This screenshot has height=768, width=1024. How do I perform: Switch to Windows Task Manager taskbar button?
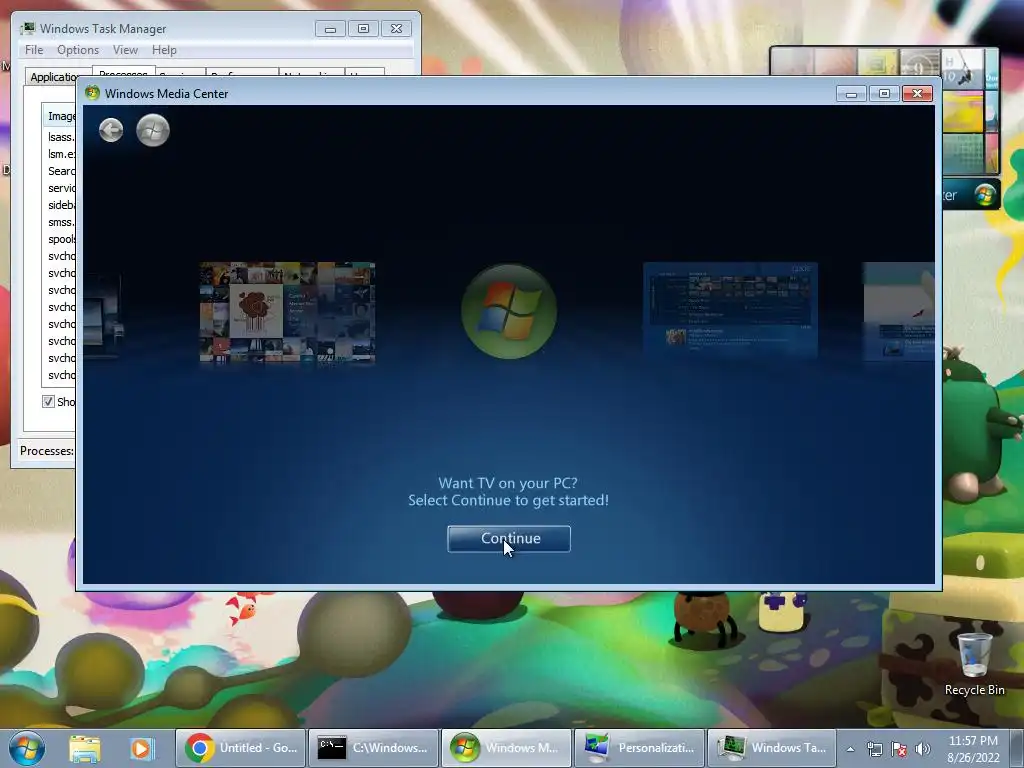coord(772,748)
